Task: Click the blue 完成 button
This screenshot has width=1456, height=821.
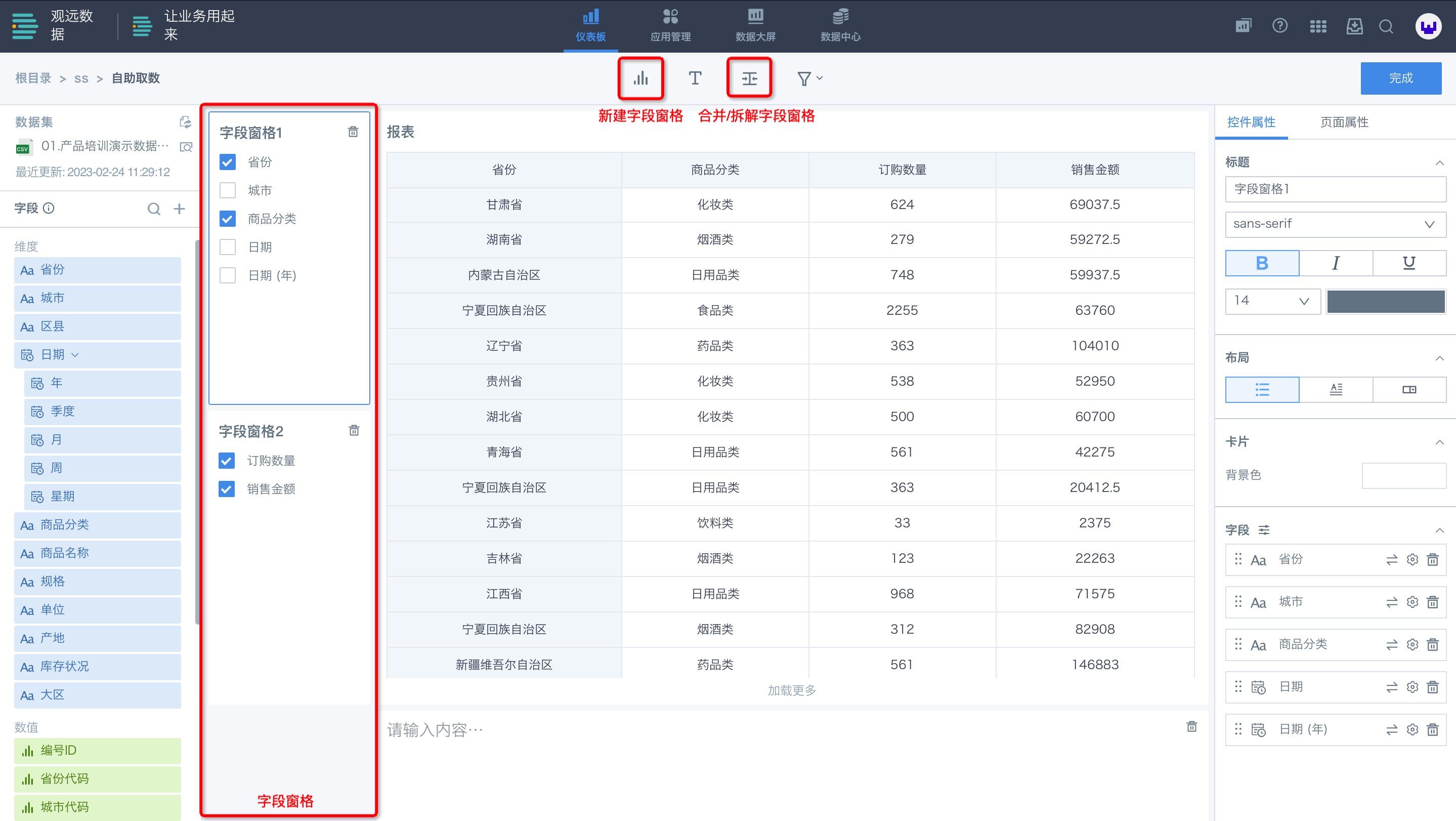Action: [x=1400, y=78]
